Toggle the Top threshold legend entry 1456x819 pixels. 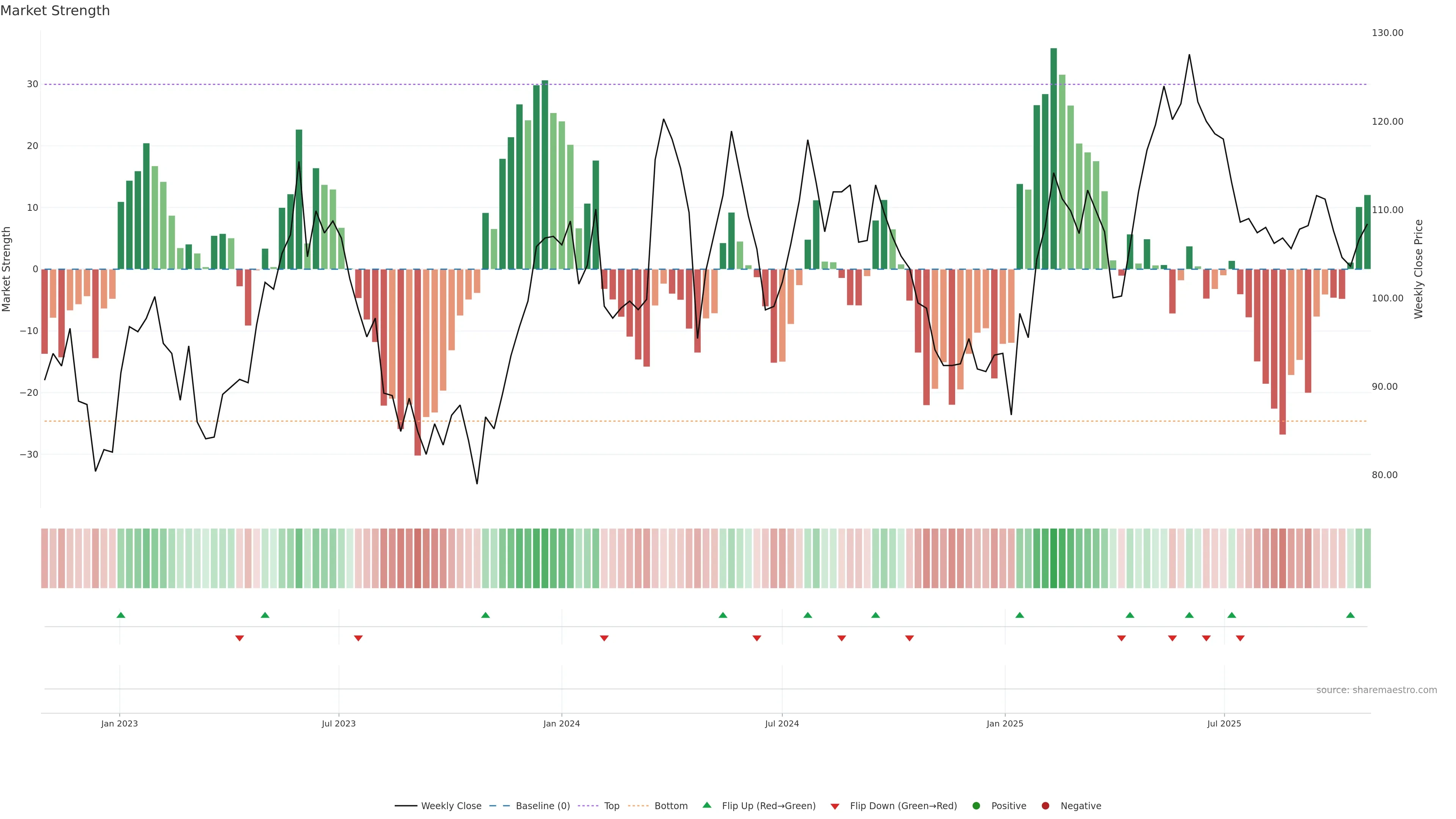tap(612, 806)
